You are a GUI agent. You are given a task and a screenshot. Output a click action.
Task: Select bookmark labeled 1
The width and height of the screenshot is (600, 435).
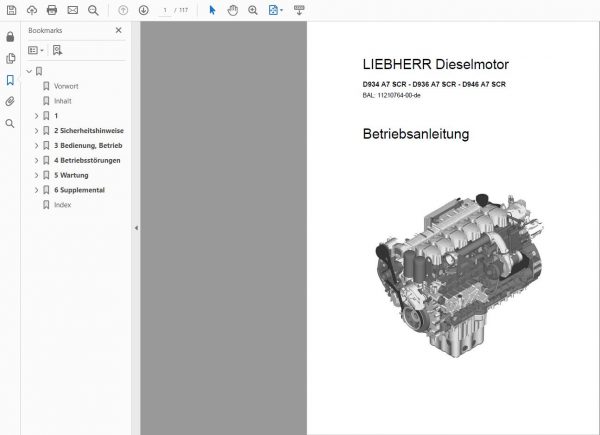[x=56, y=116]
